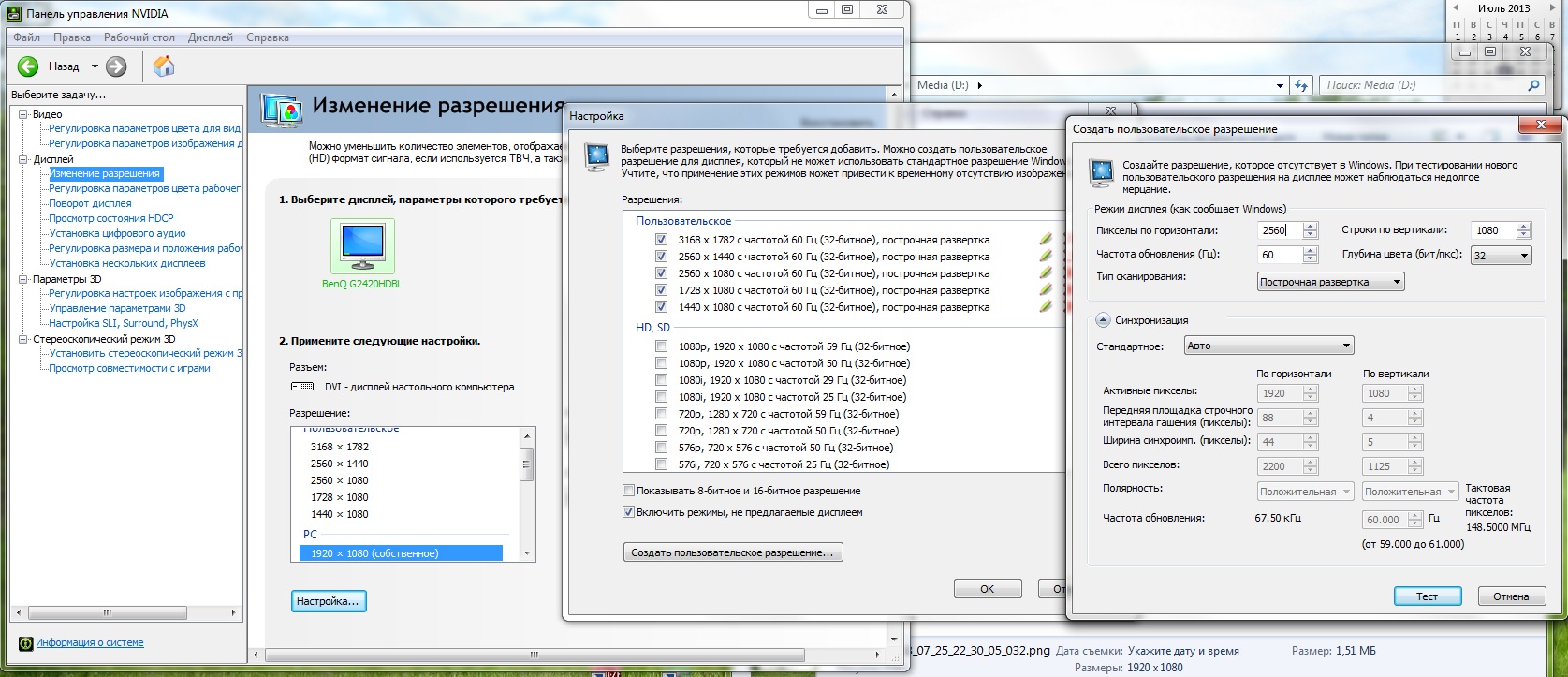Check the 720p 1280 x 720 50 Гц mode
This screenshot has width=1568, height=677.
[x=662, y=431]
